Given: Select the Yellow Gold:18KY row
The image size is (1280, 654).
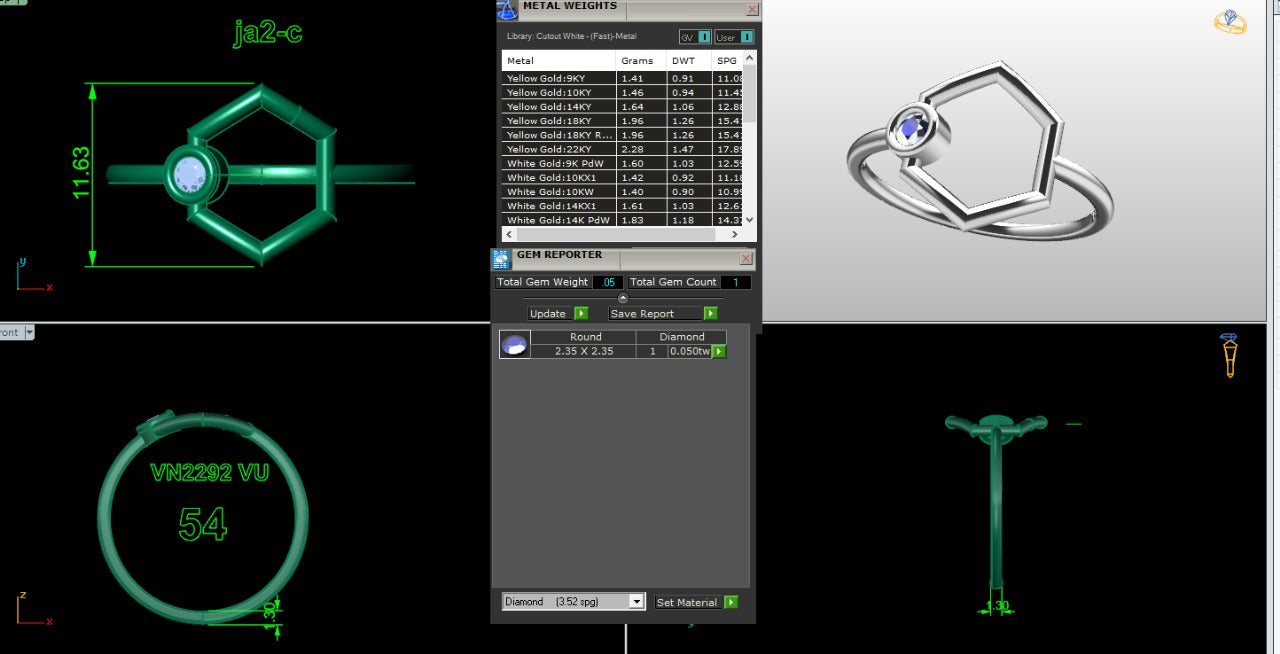Looking at the screenshot, I should click(x=623, y=120).
